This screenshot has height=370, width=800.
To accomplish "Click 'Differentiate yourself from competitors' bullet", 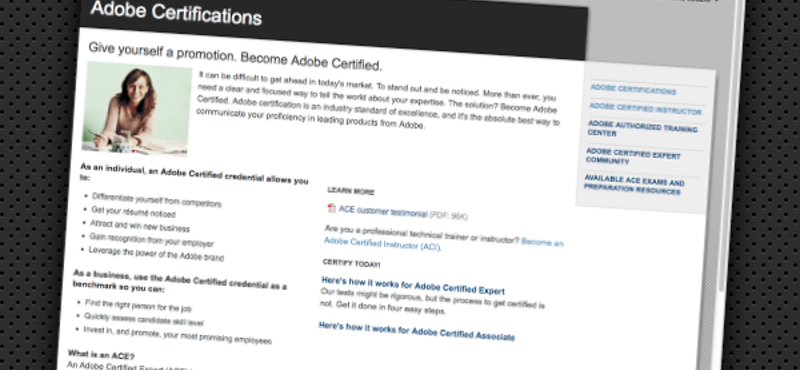I will pos(157,200).
